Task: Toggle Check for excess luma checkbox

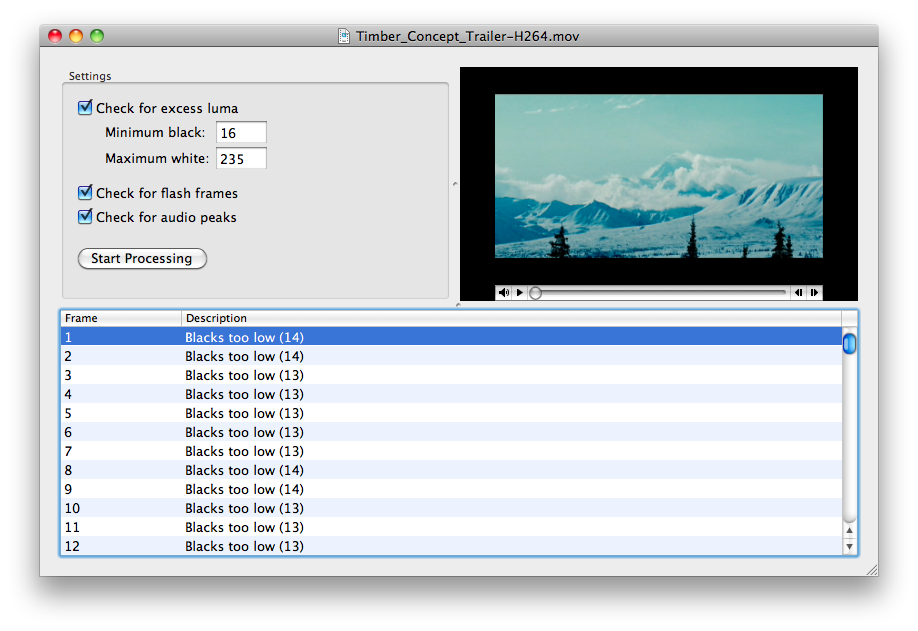Action: 85,108
